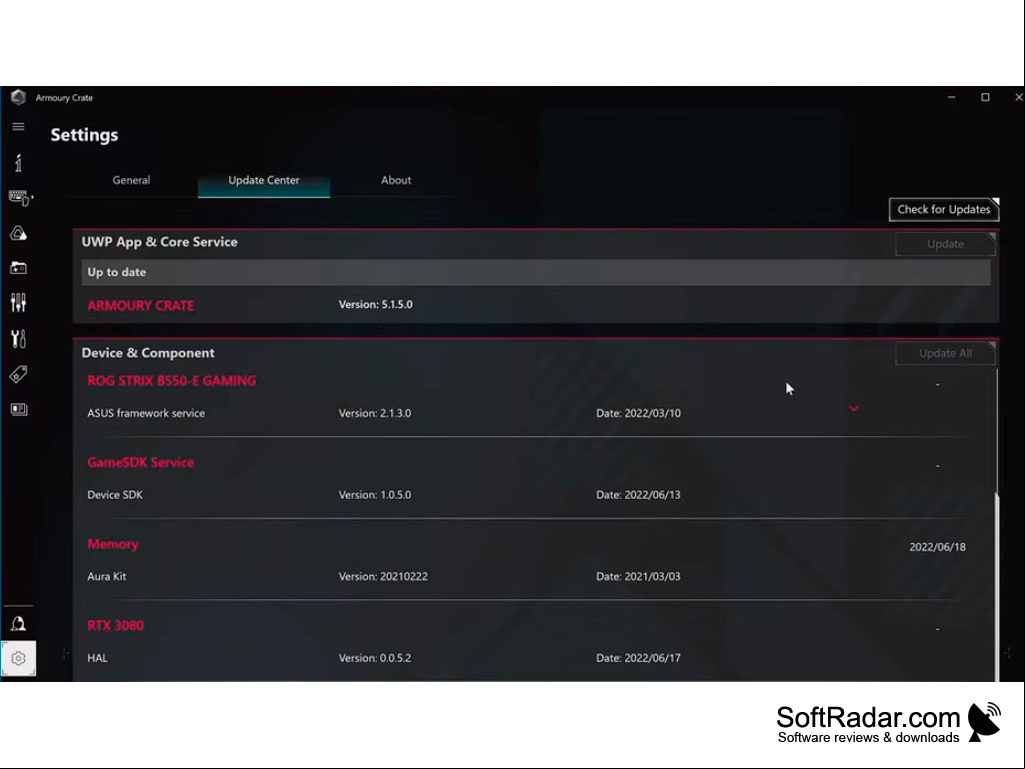Click the HAL row label
Image resolution: width=1025 pixels, height=769 pixels.
pos(97,658)
